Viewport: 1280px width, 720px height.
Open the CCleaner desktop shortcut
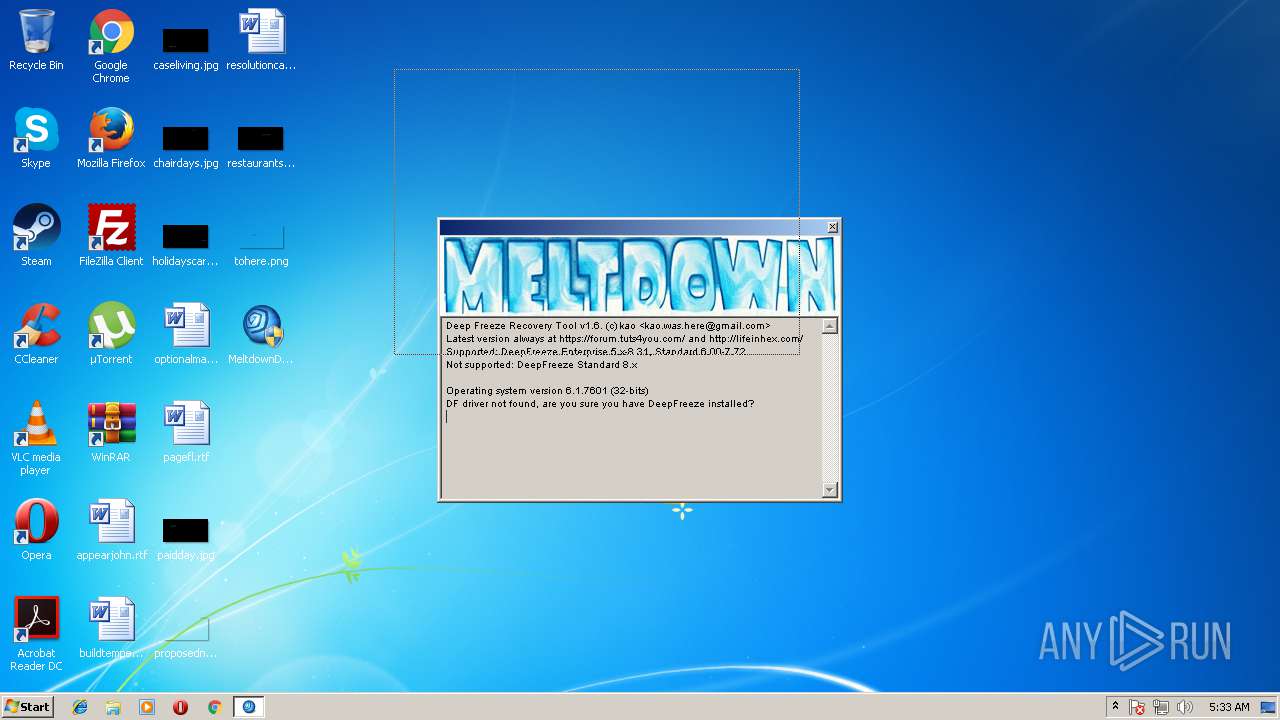click(x=36, y=334)
